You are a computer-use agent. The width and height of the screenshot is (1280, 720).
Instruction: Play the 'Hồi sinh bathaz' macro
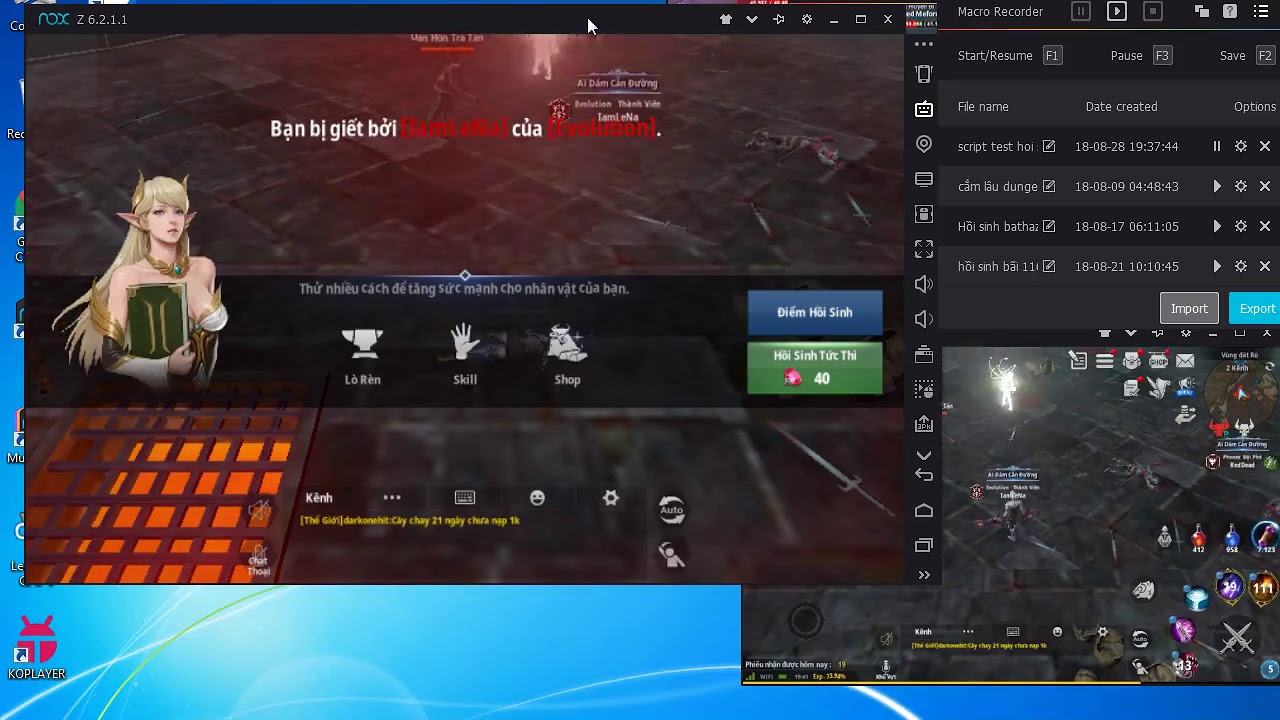(1217, 226)
